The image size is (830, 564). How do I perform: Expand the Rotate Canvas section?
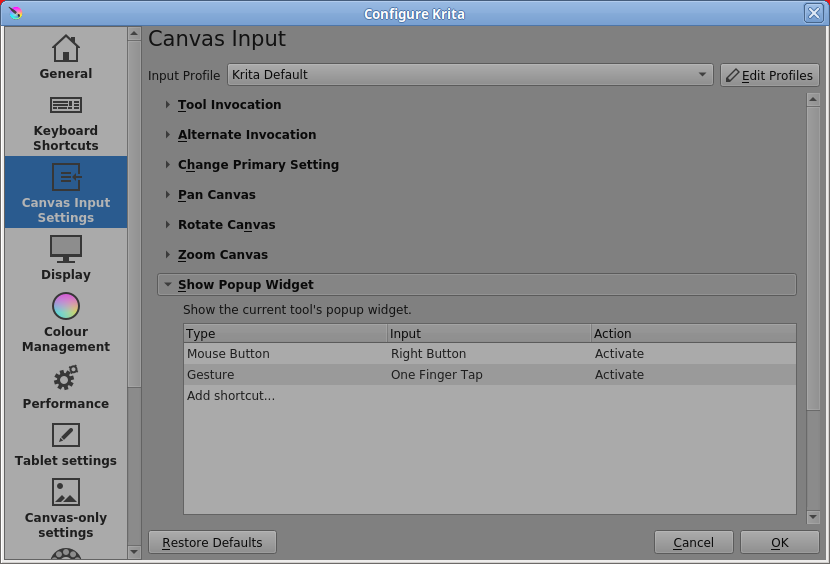tap(227, 225)
